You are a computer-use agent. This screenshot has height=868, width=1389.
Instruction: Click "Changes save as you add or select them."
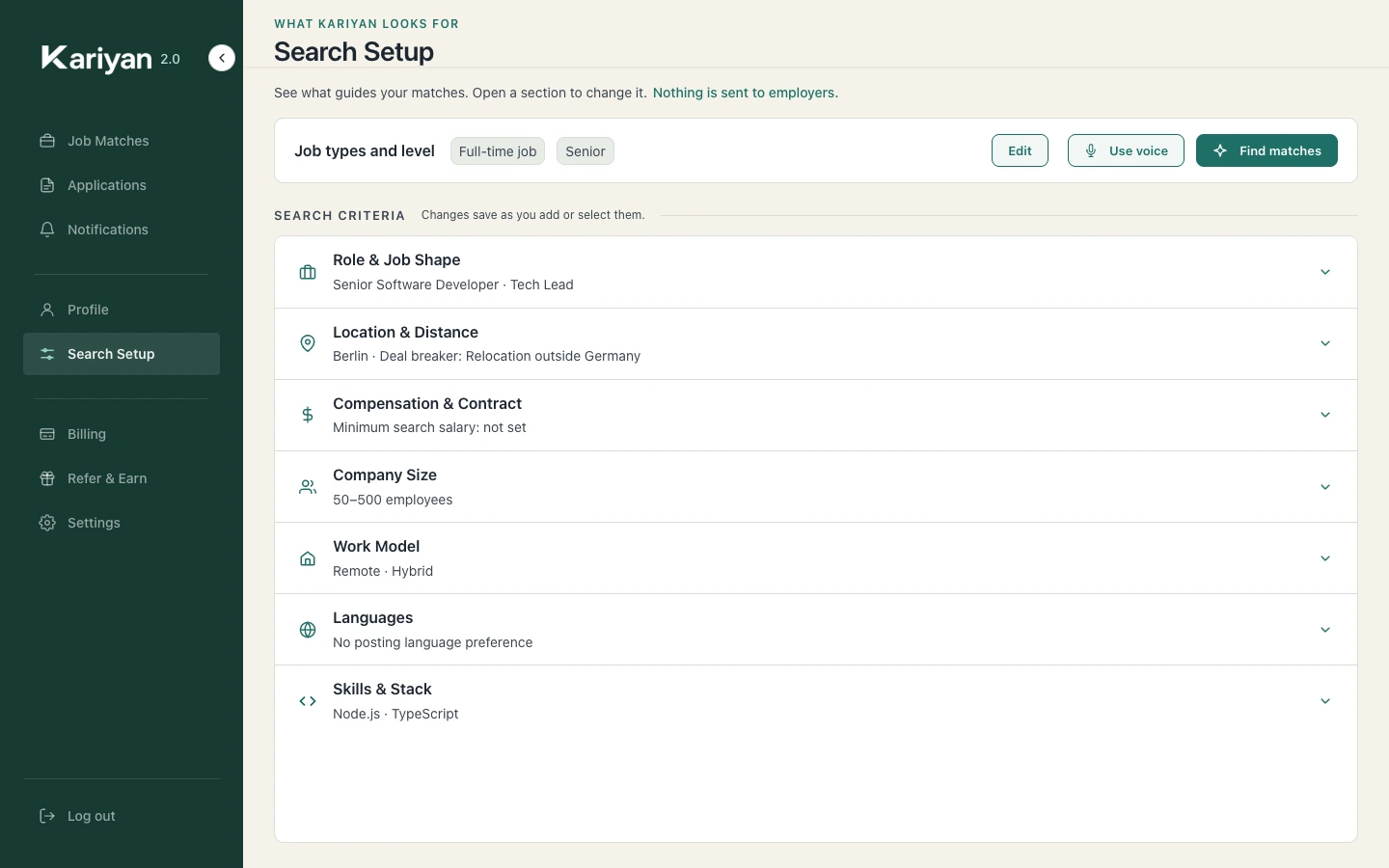click(x=532, y=215)
